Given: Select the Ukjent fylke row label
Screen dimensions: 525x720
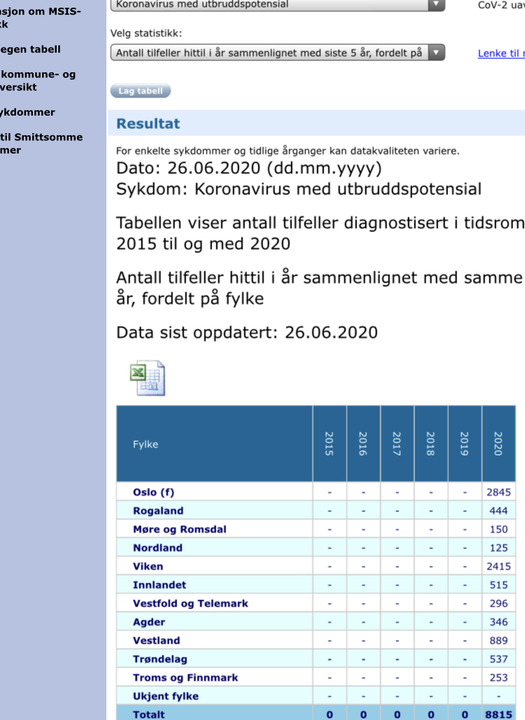Looking at the screenshot, I should (166, 696).
